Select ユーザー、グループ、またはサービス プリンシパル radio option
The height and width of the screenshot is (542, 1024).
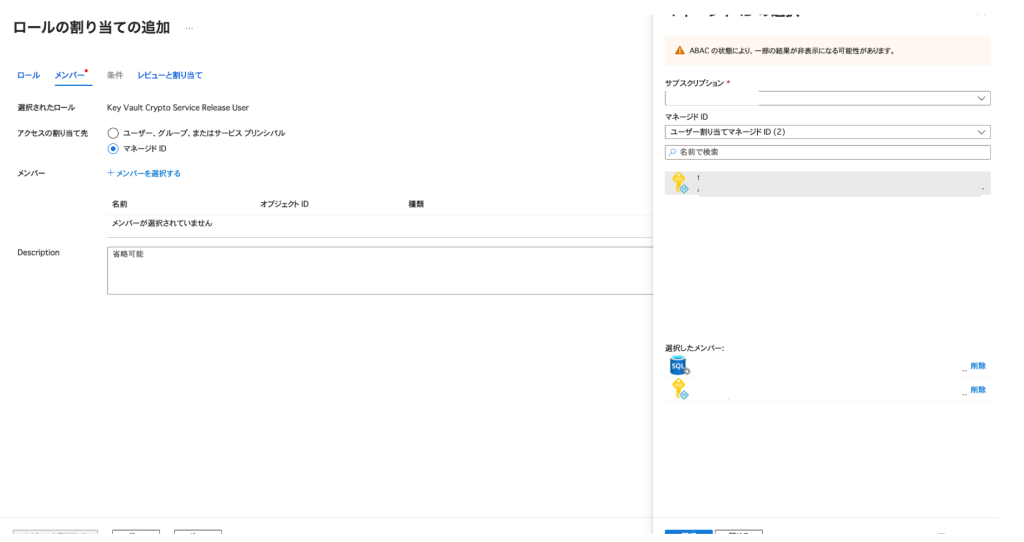113,133
